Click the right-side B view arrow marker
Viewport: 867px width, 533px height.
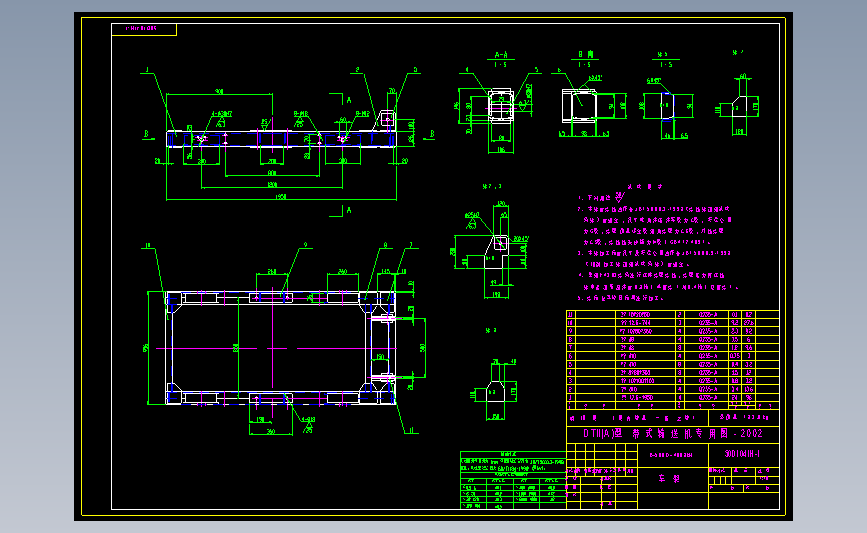[431, 134]
